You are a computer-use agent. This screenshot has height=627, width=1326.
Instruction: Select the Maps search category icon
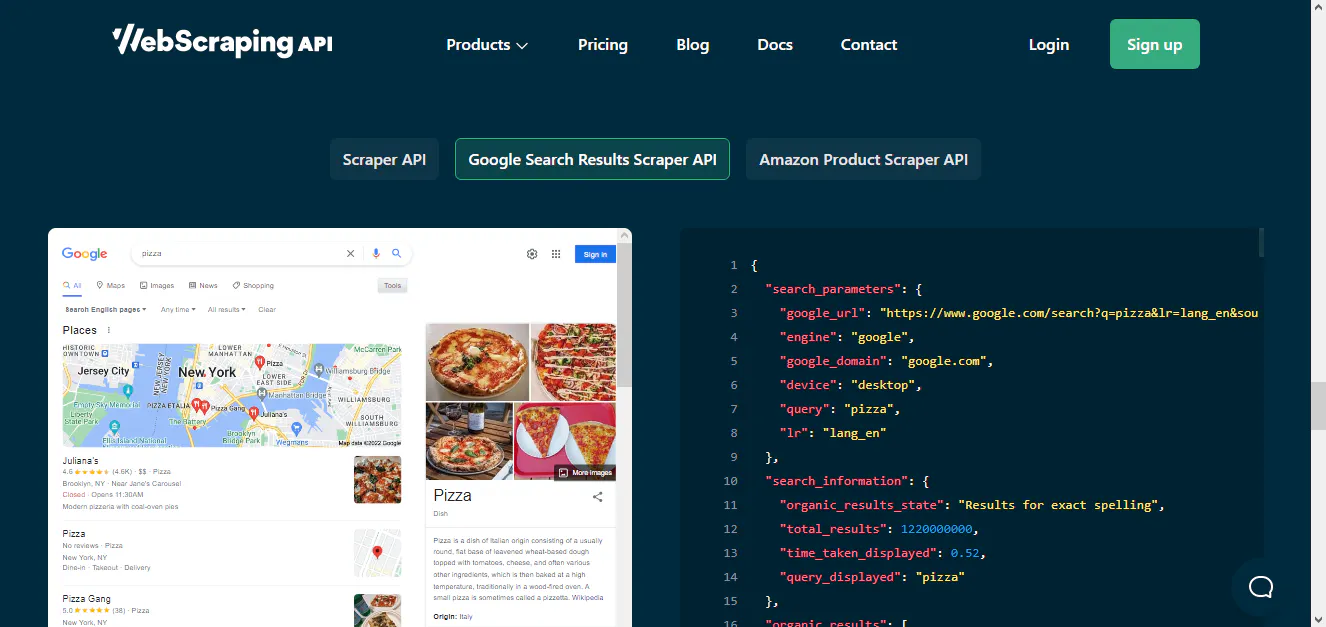coord(101,285)
